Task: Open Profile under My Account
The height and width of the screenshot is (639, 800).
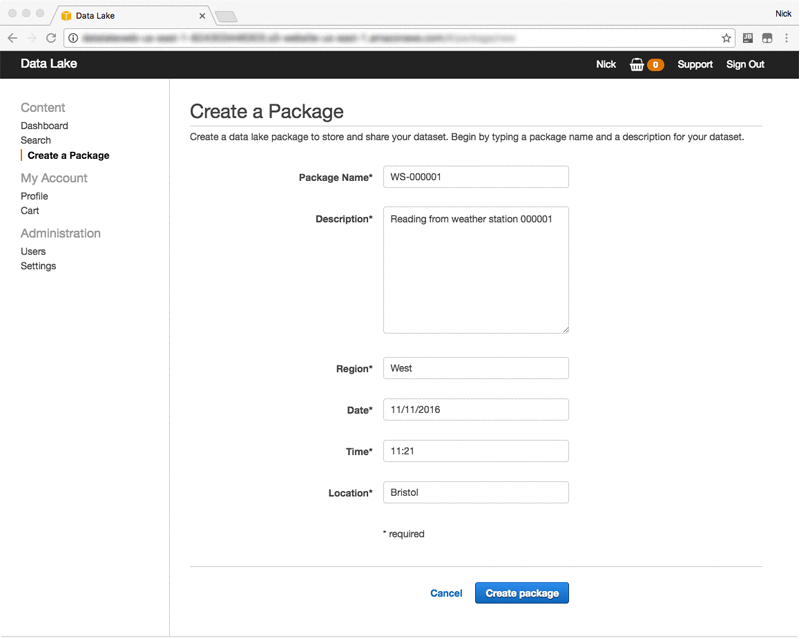Action: coord(34,196)
